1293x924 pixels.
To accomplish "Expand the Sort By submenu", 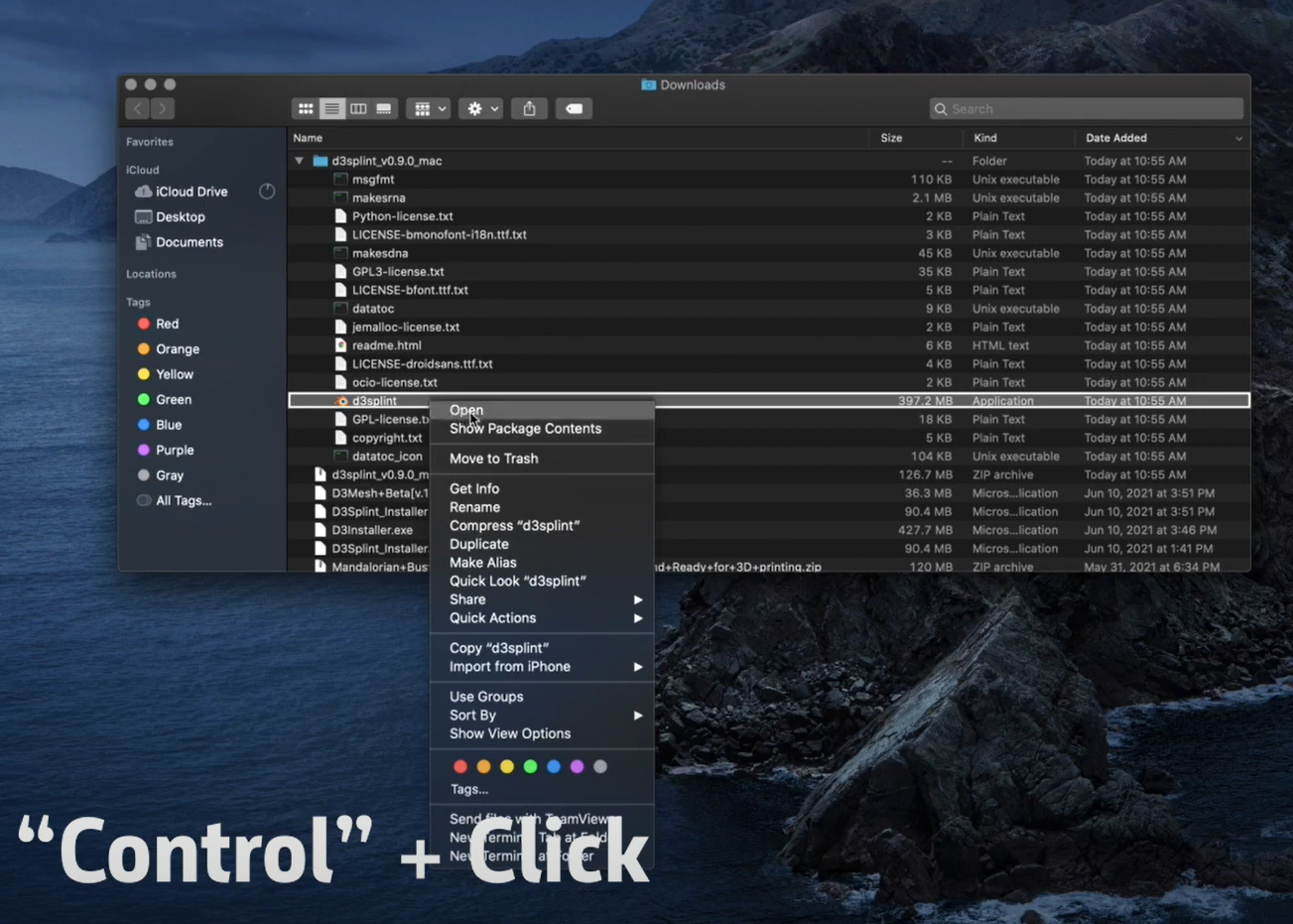I will pos(542,716).
